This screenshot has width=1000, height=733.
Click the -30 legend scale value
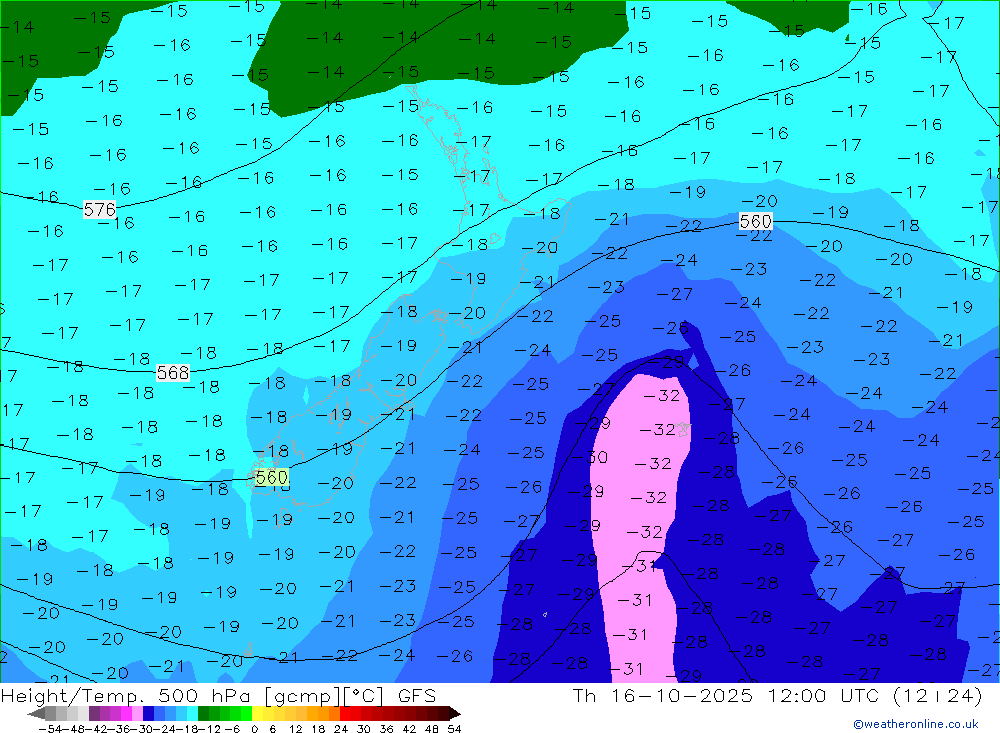pyautogui.click(x=142, y=729)
